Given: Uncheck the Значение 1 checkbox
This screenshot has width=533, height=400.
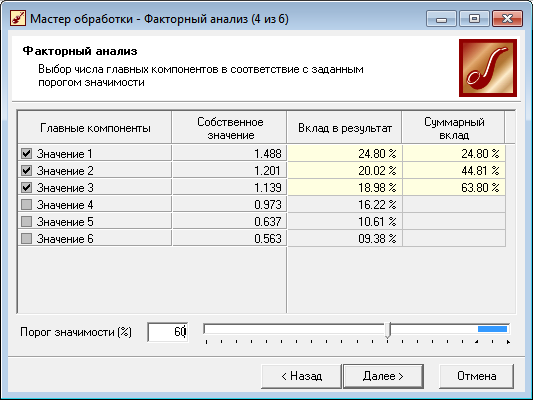Looking at the screenshot, I should pos(27,153).
